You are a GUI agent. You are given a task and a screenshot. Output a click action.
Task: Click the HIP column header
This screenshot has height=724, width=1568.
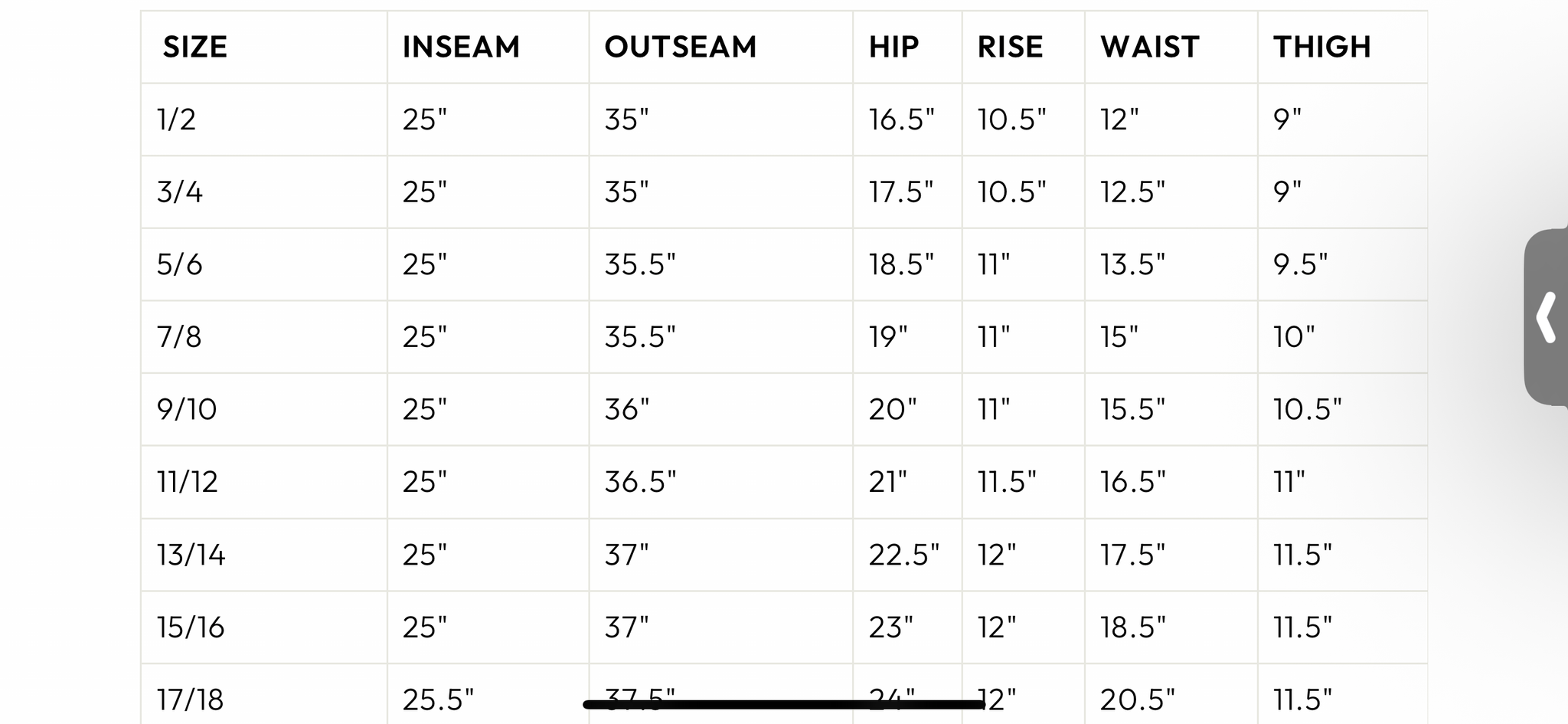pyautogui.click(x=893, y=48)
